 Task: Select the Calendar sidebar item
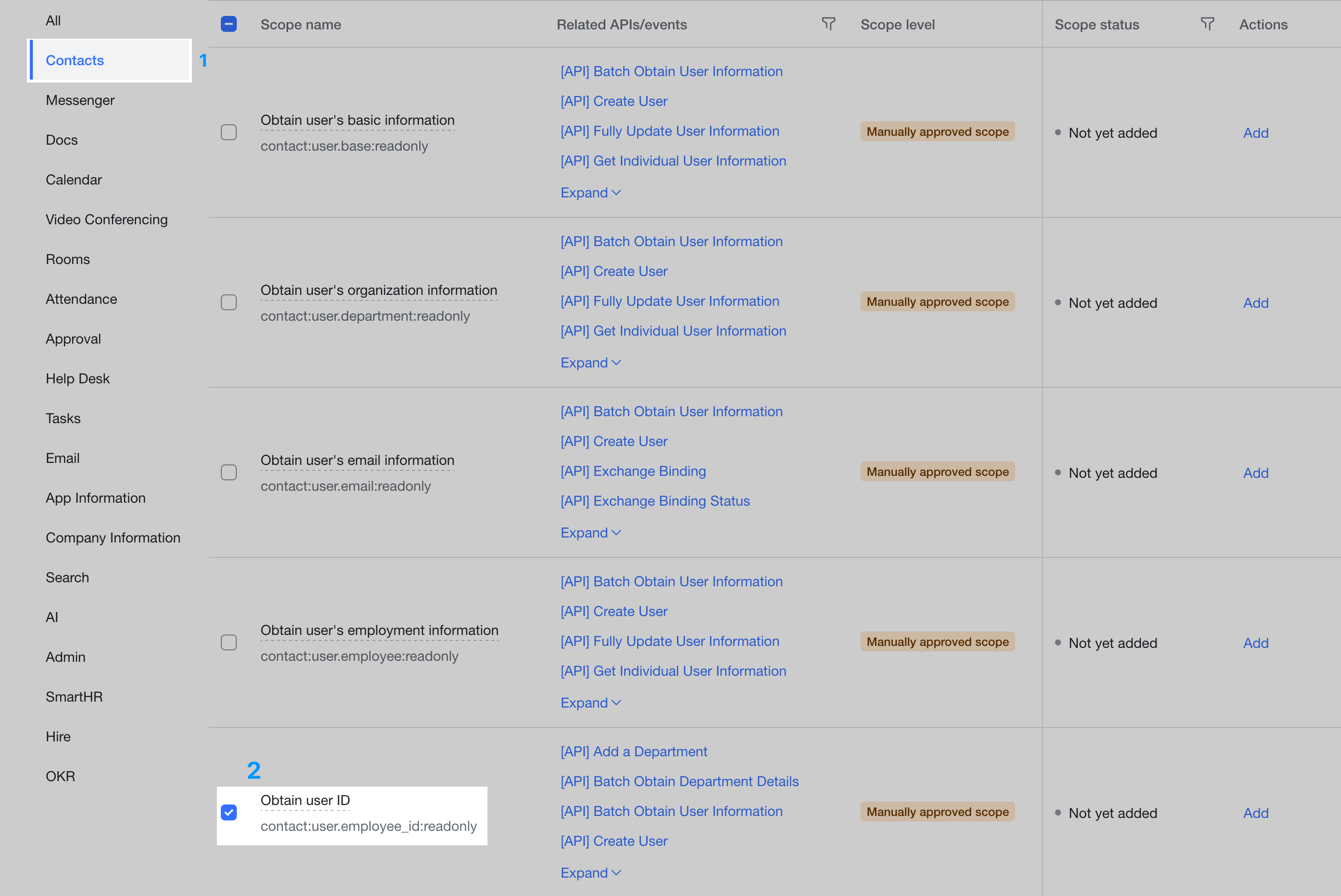coord(73,179)
